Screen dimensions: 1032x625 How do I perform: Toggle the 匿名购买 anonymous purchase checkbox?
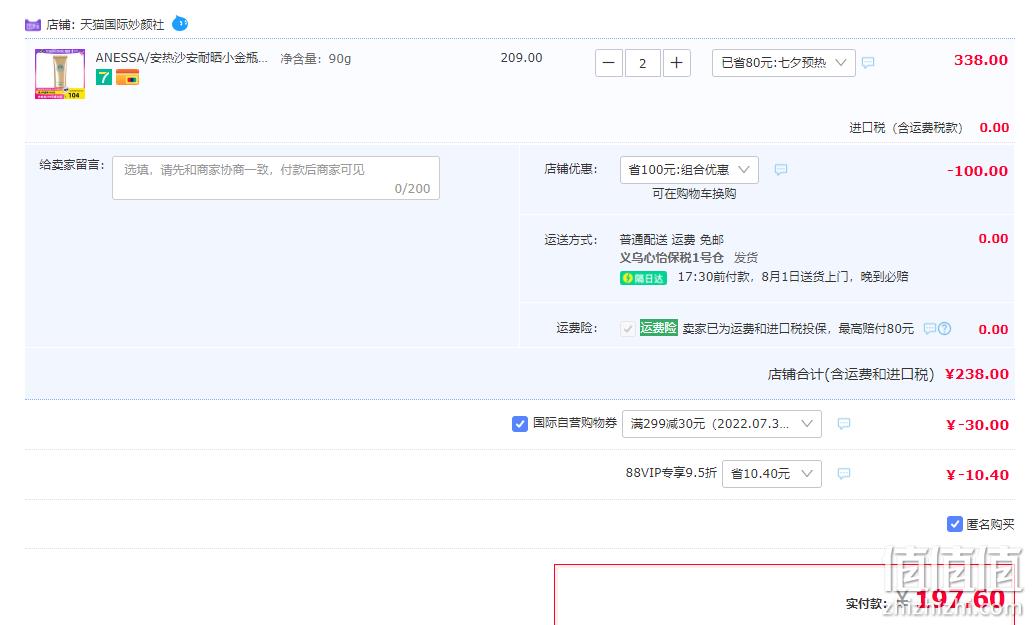(954, 524)
